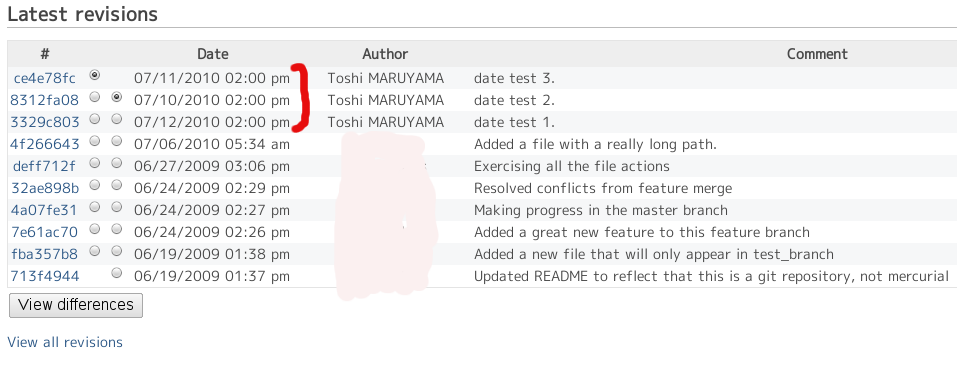
Task: Select second radio button for 8312fa08 row
Action: point(117,96)
